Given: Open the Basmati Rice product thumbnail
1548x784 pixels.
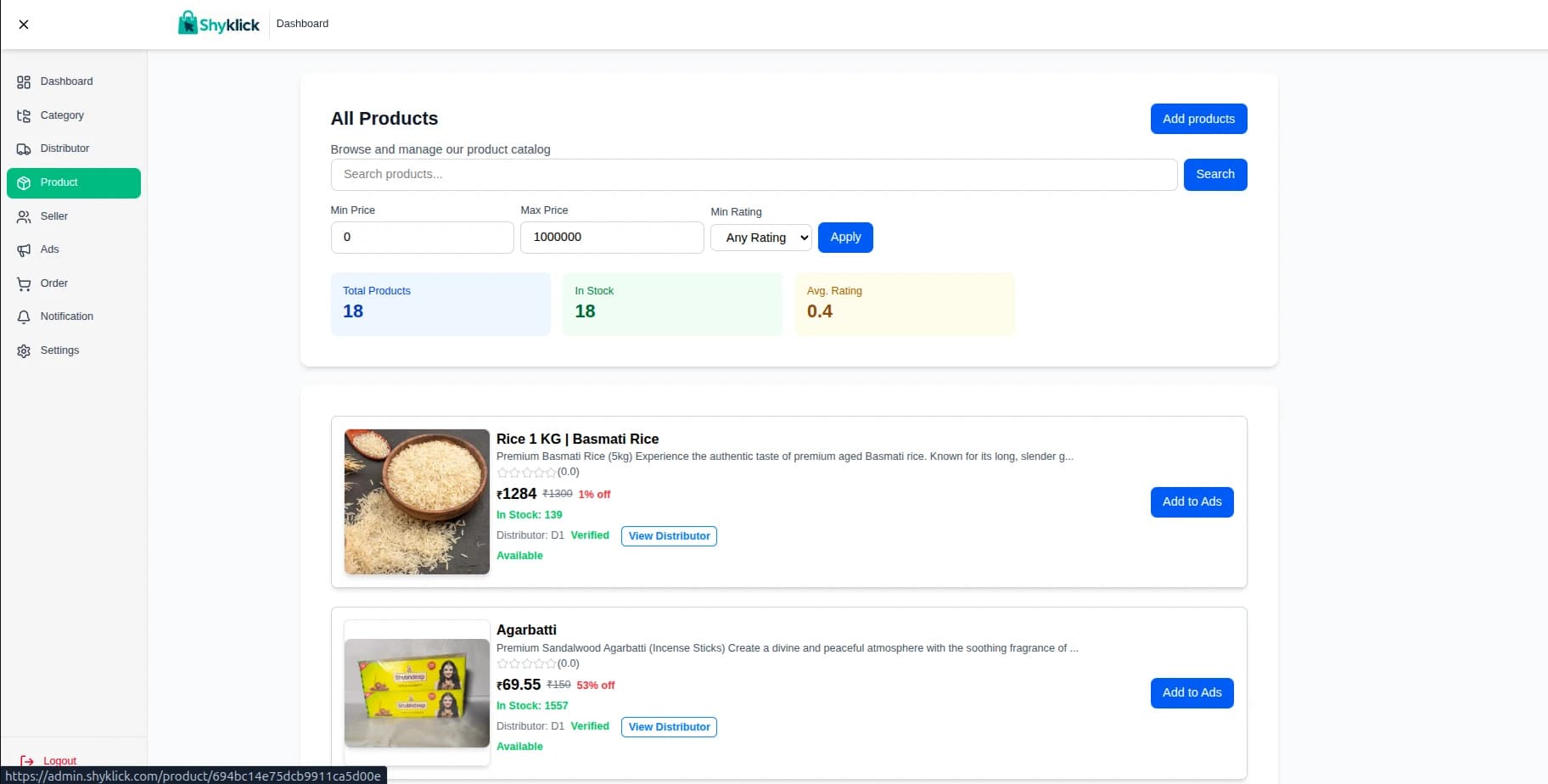Looking at the screenshot, I should 417,501.
